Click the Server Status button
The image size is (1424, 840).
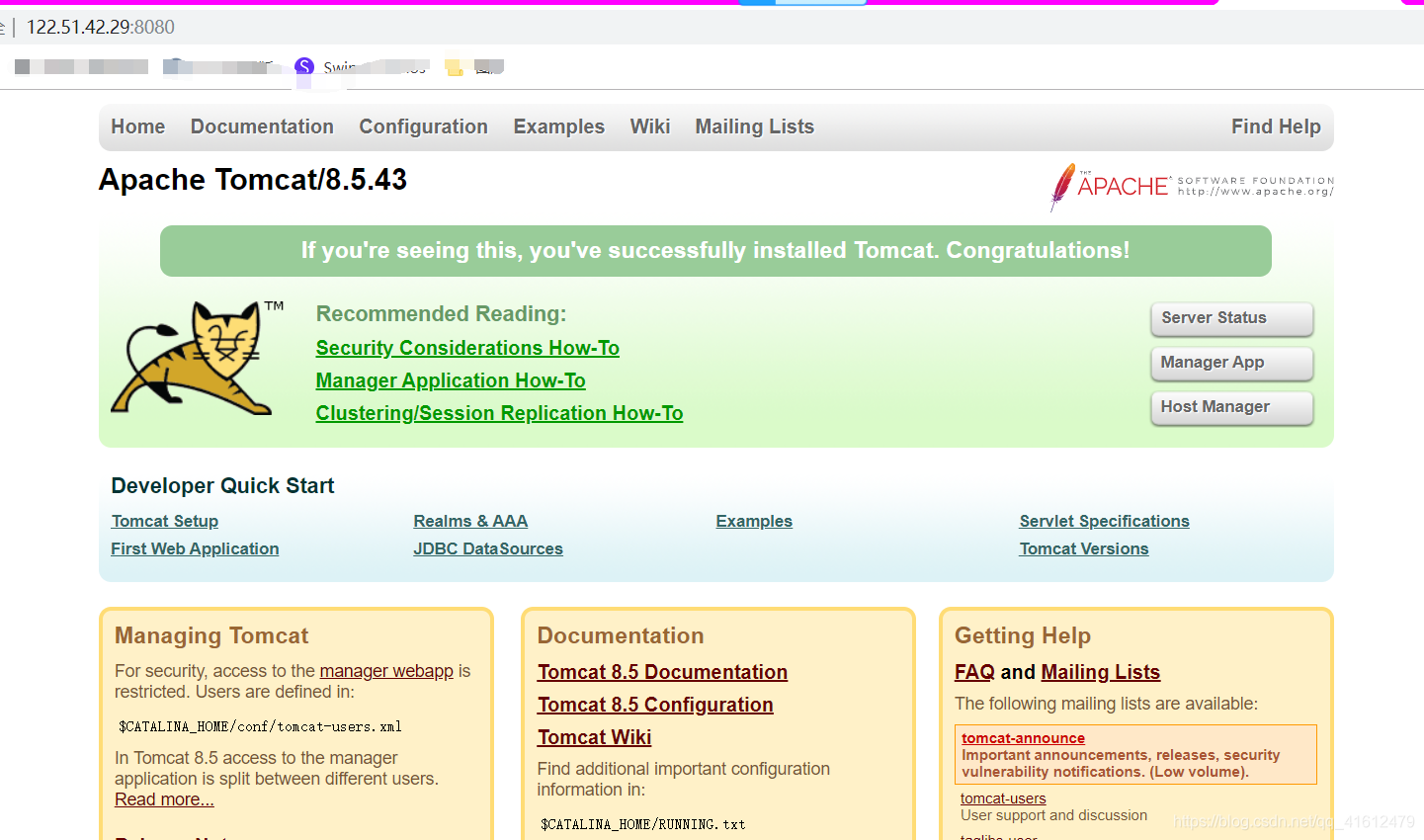1231,318
